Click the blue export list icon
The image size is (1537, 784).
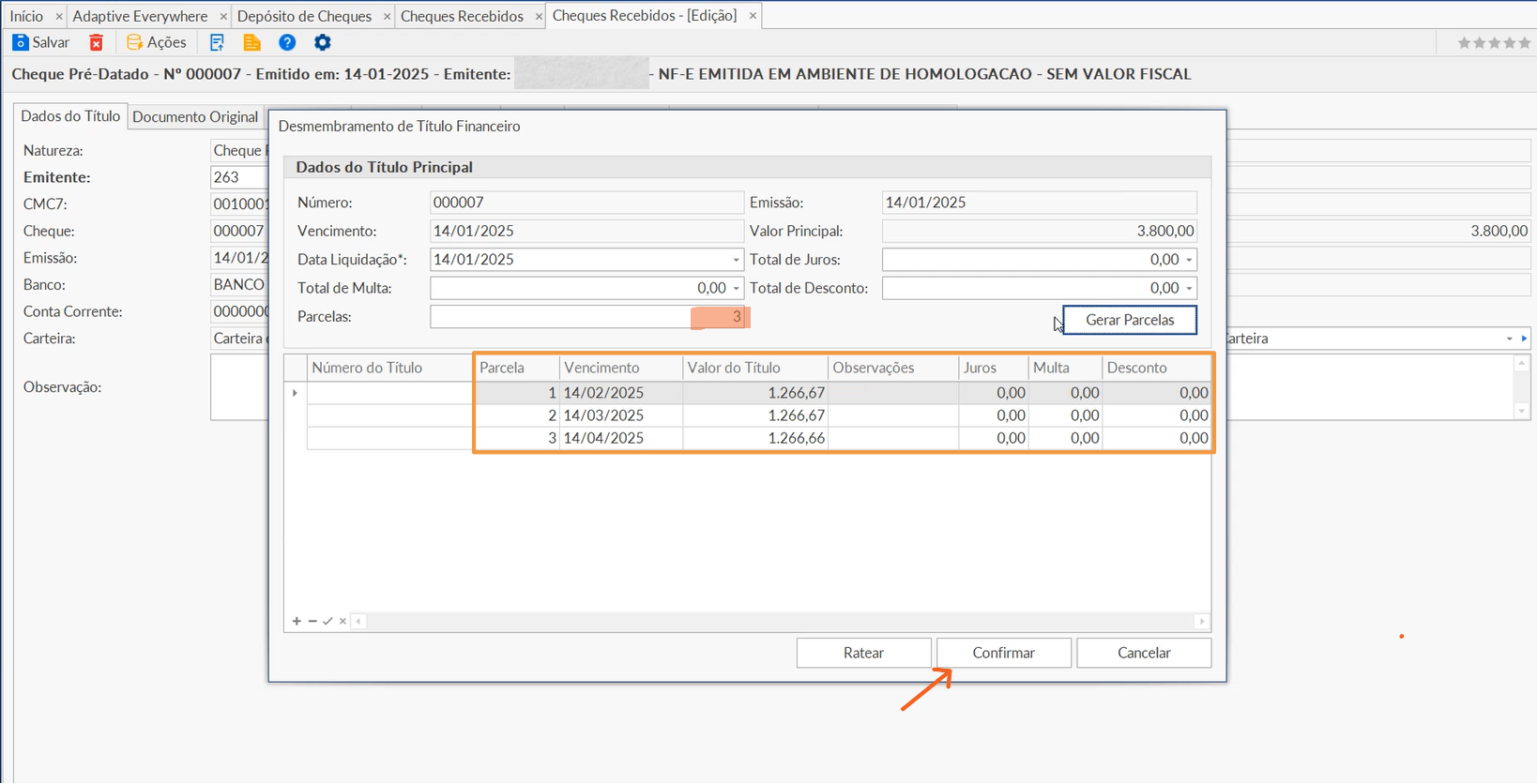[x=217, y=42]
